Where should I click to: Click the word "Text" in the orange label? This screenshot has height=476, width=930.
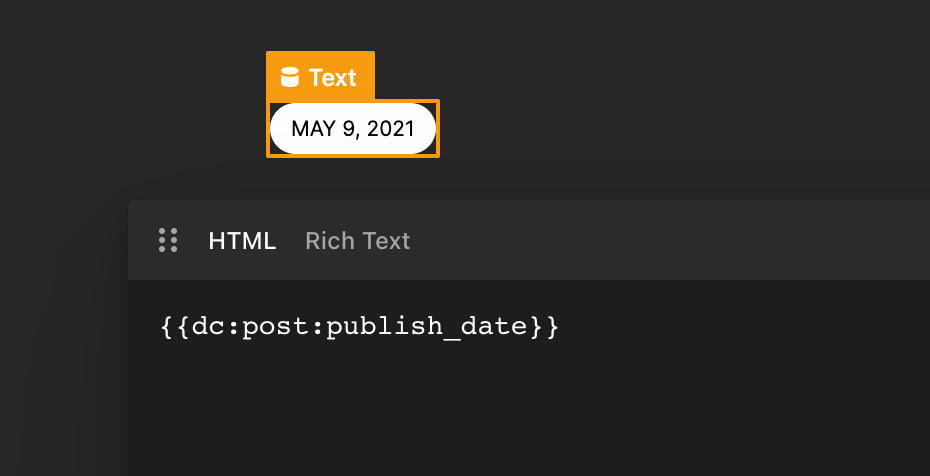click(x=333, y=77)
